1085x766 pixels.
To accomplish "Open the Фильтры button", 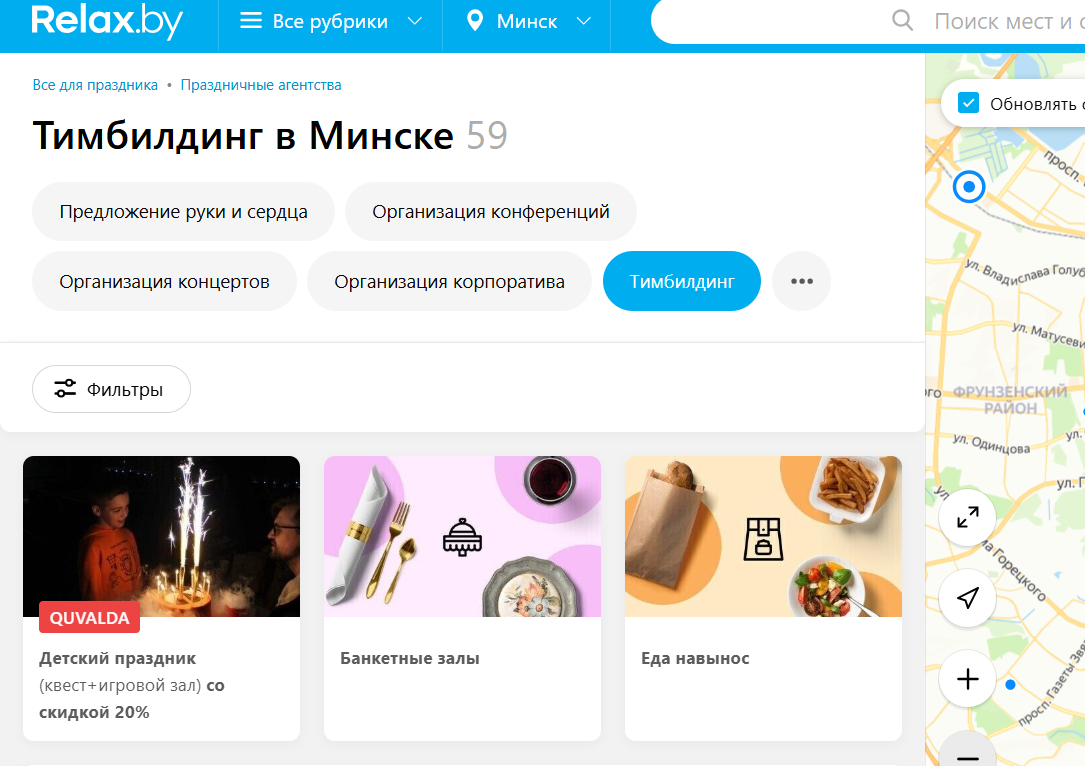I will 111,389.
